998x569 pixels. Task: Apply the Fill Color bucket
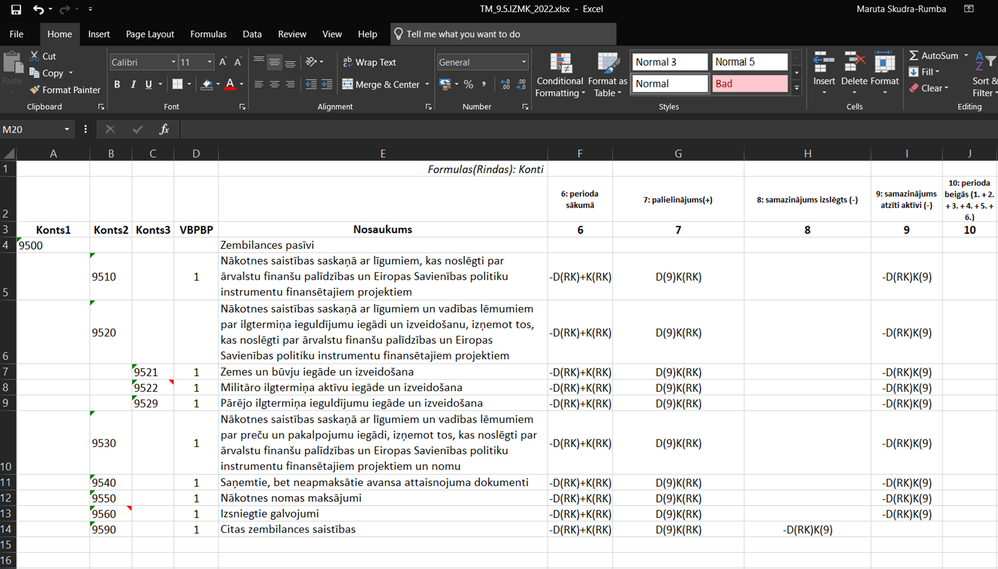tap(206, 84)
